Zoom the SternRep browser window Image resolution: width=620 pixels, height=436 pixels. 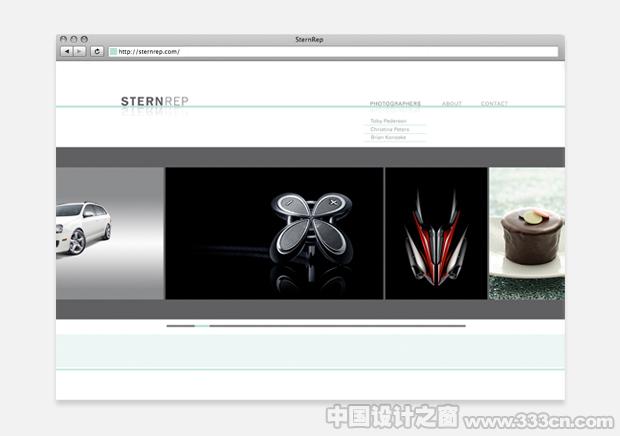84,39
